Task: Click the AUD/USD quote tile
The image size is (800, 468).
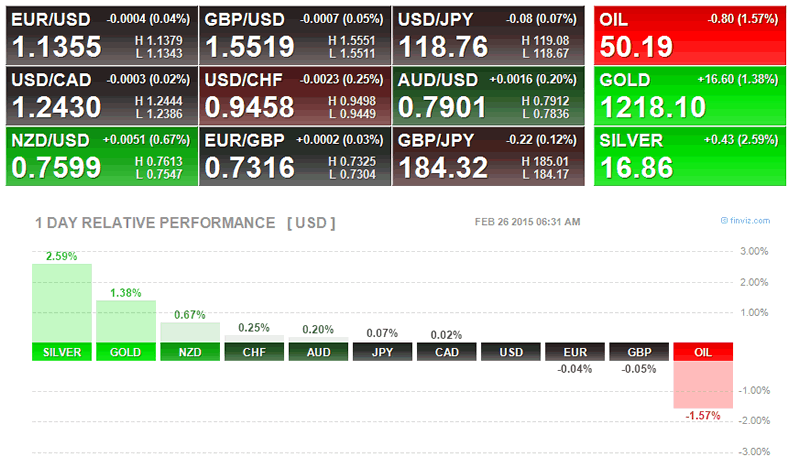Action: click(x=487, y=96)
